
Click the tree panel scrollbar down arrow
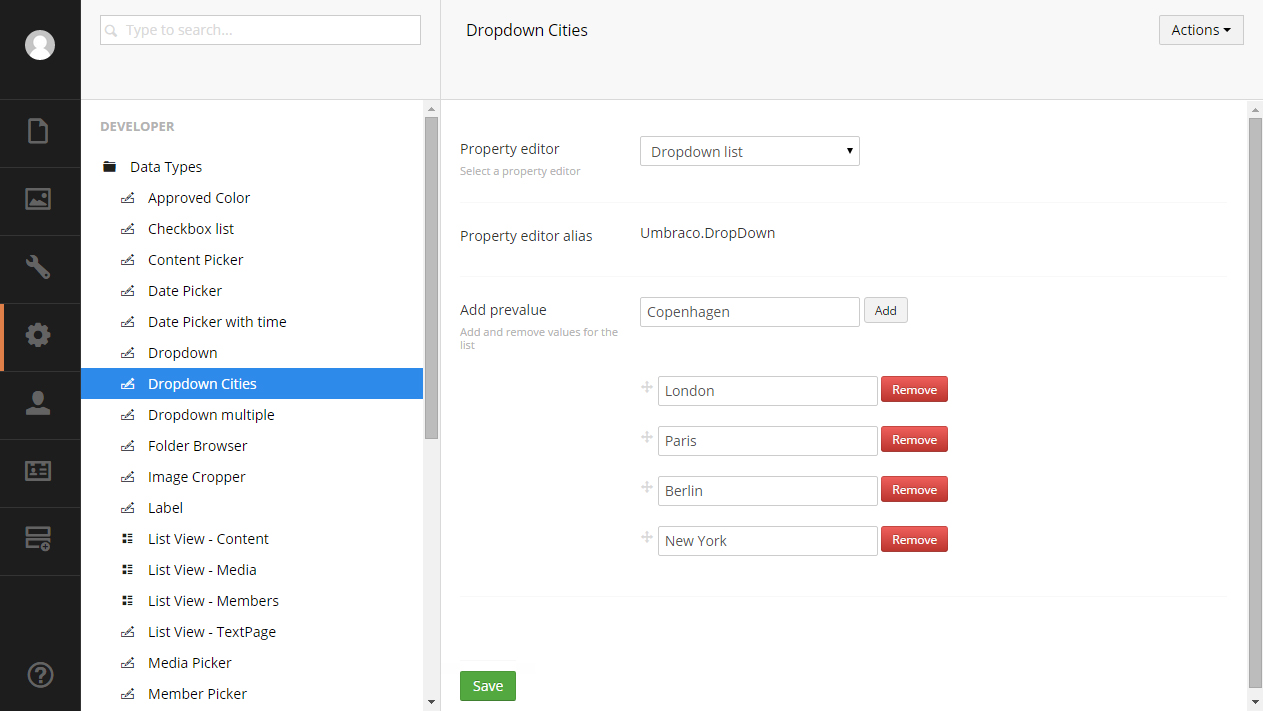pos(431,702)
